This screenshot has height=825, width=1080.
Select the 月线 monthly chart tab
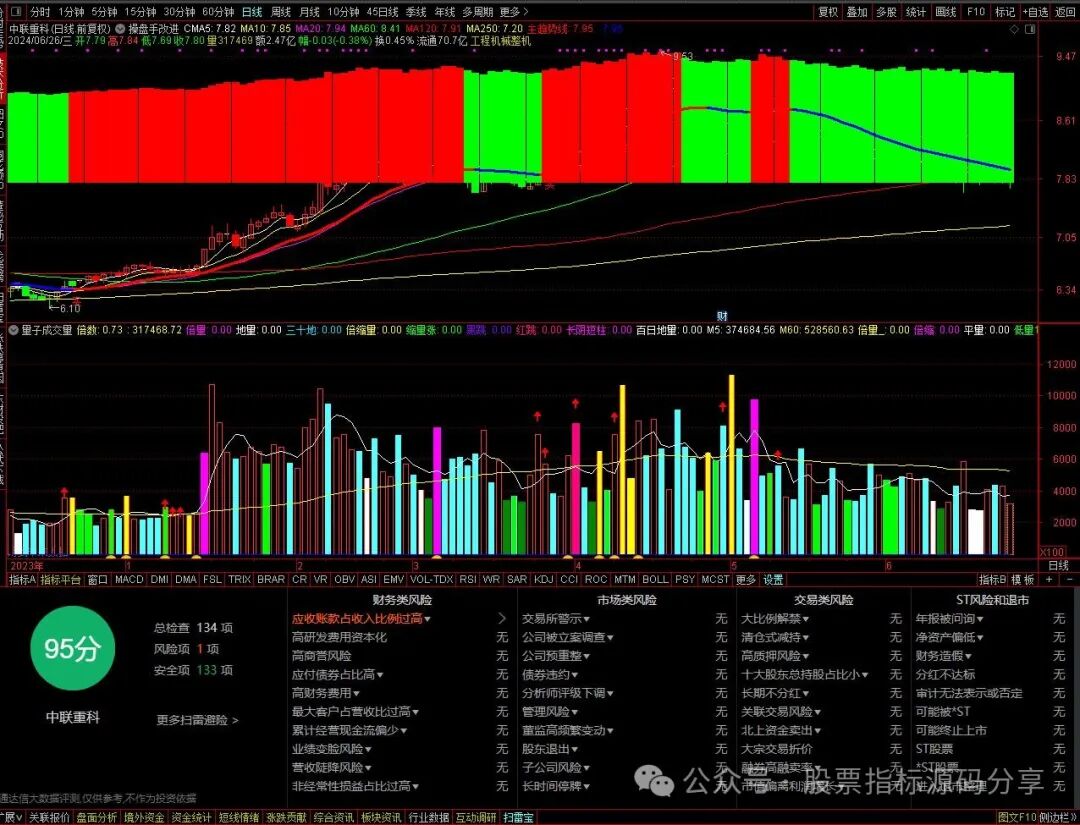[309, 12]
